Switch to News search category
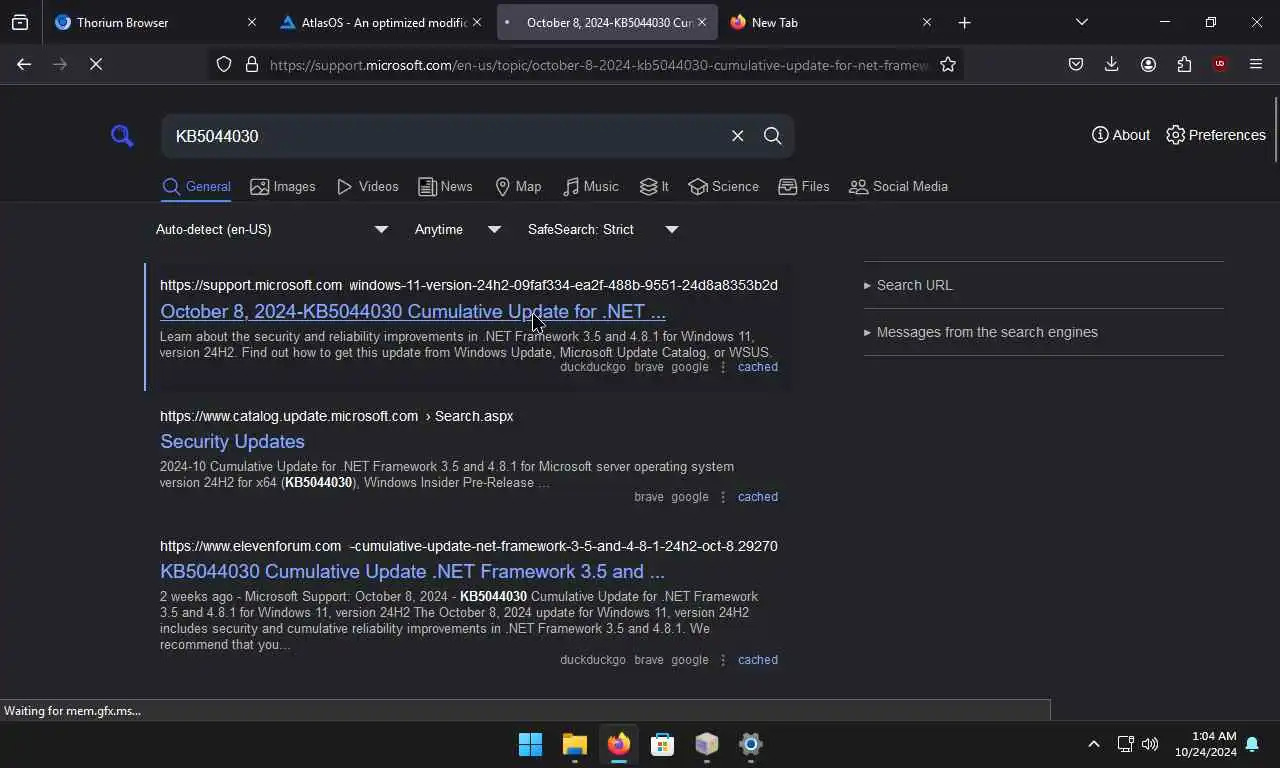1280x768 pixels. point(445,186)
